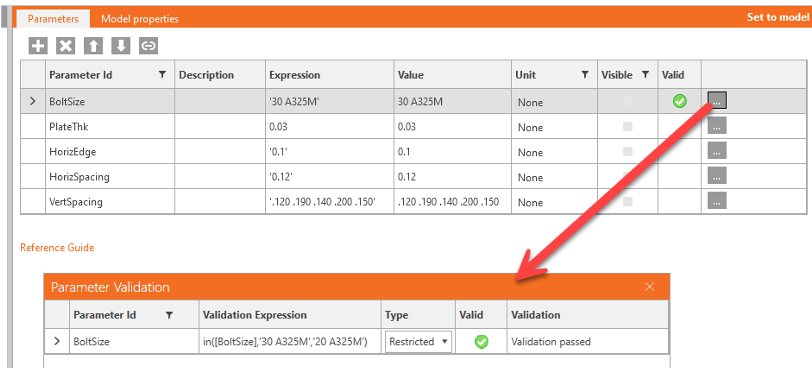This screenshot has height=368, width=812.
Task: Open the Unit column filter
Action: pos(585,75)
